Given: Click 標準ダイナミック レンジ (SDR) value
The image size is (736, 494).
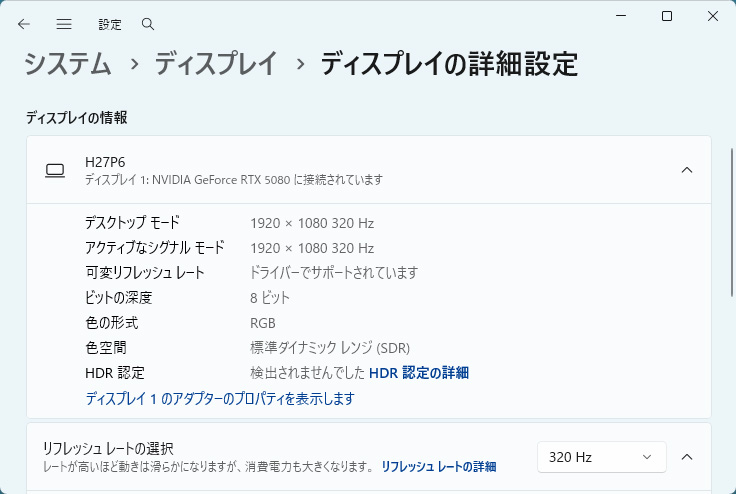Looking at the screenshot, I should coord(330,348).
